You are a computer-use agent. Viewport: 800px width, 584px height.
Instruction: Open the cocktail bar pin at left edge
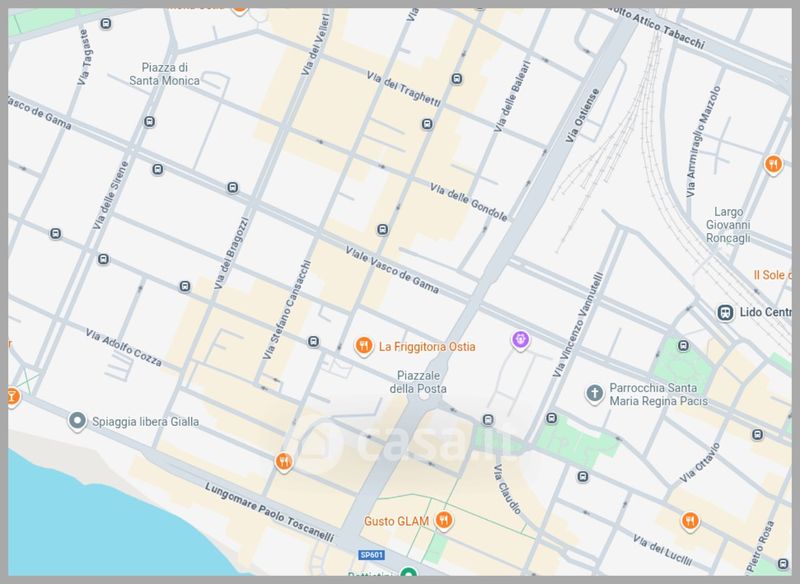[x=13, y=396]
